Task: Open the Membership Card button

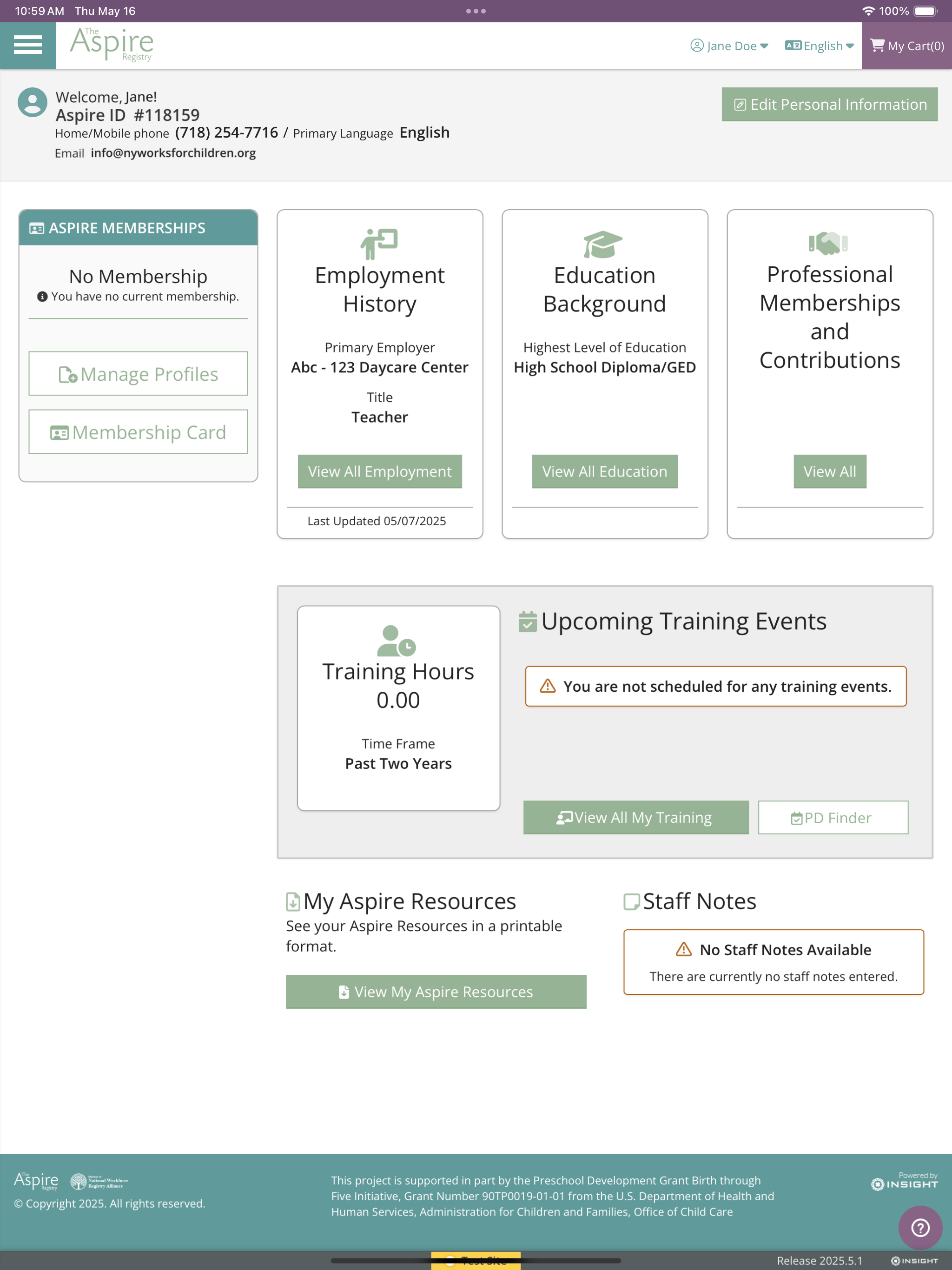Action: click(139, 432)
